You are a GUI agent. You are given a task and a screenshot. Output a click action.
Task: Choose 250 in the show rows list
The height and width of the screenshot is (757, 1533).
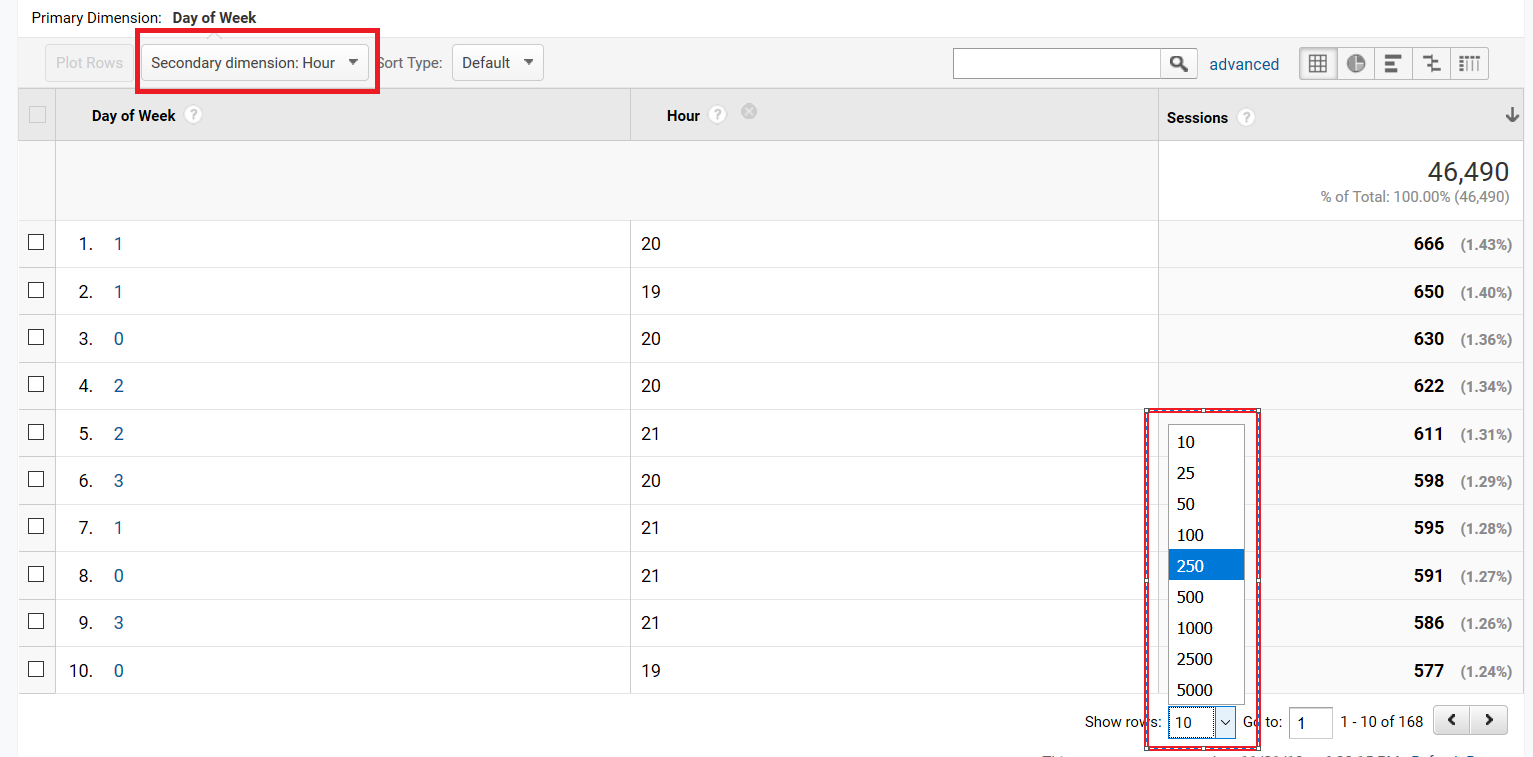(1205, 566)
